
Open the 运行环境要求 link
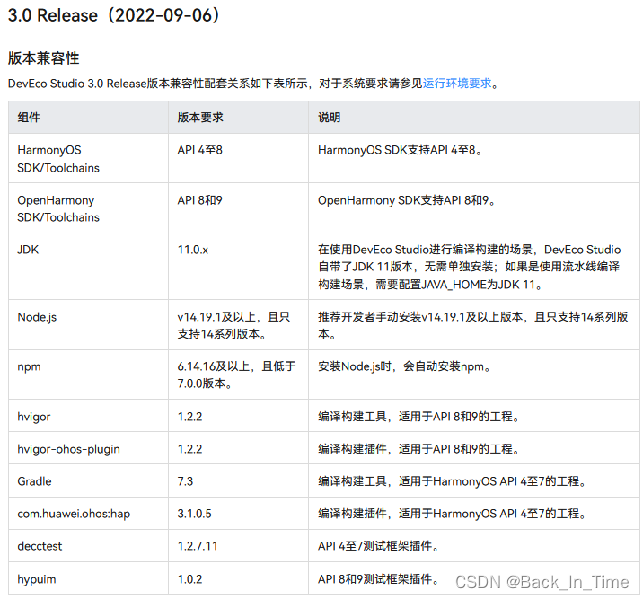pos(457,83)
